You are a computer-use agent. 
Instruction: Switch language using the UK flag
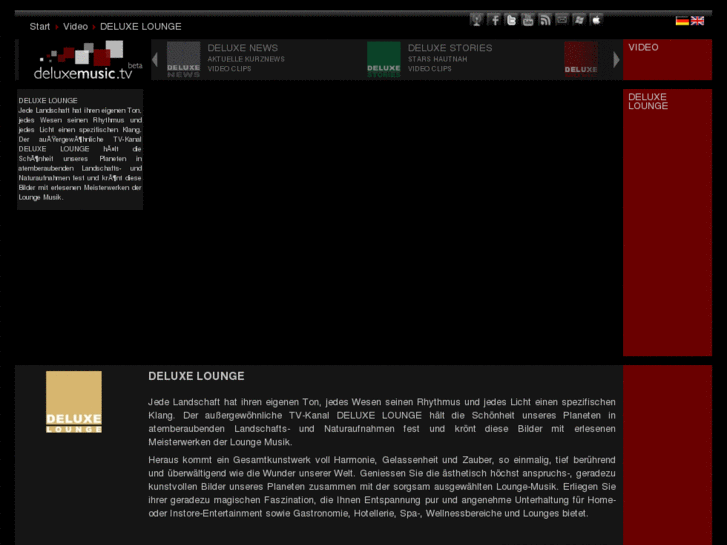point(697,21)
